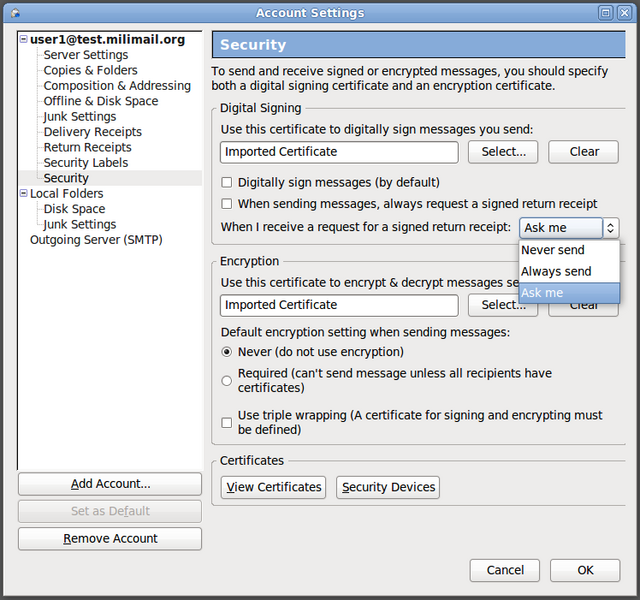Viewport: 640px width, 600px height.
Task: Open Security Devices
Action: (388, 487)
